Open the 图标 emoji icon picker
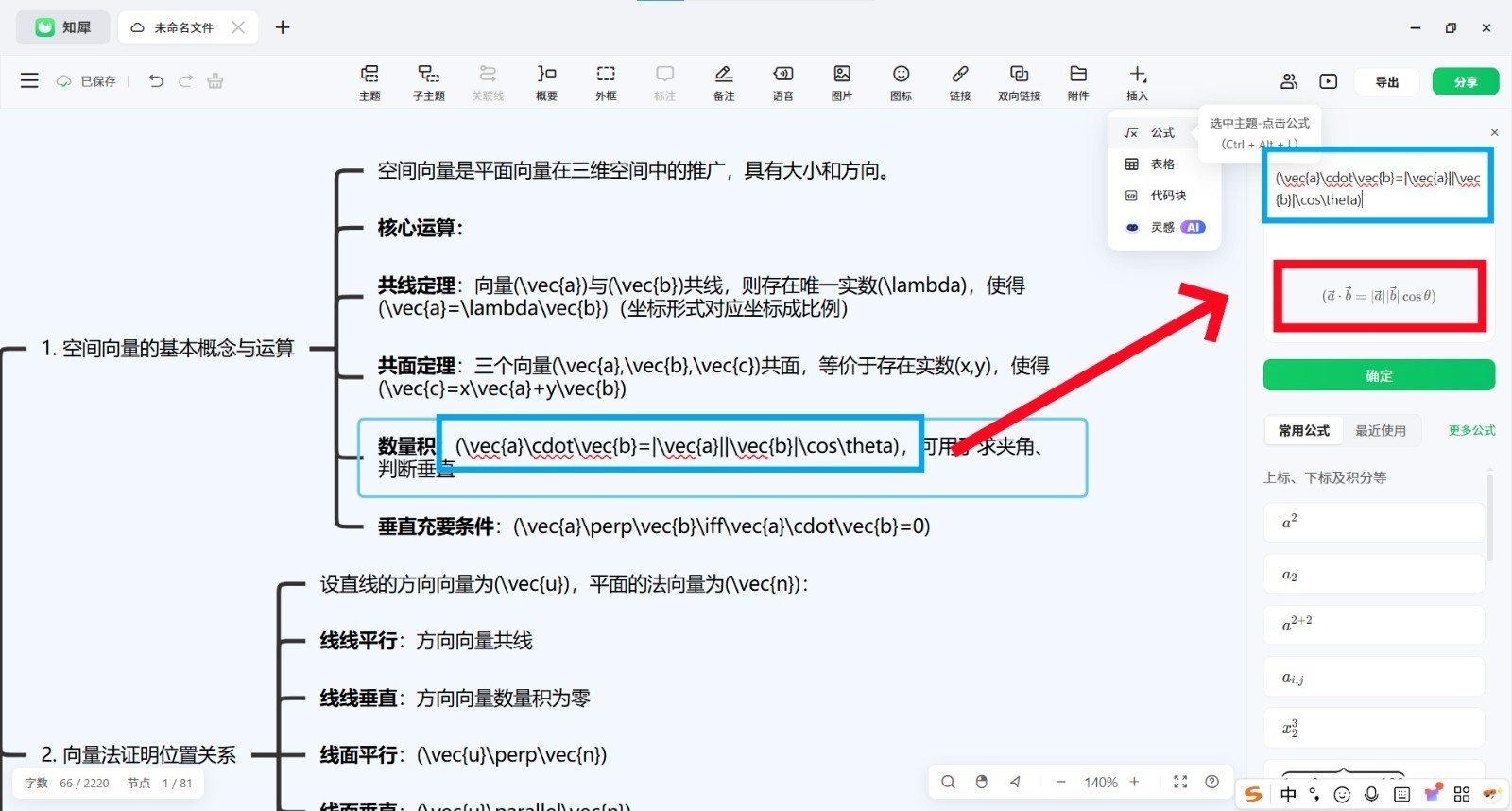This screenshot has width=1512, height=811. (902, 82)
